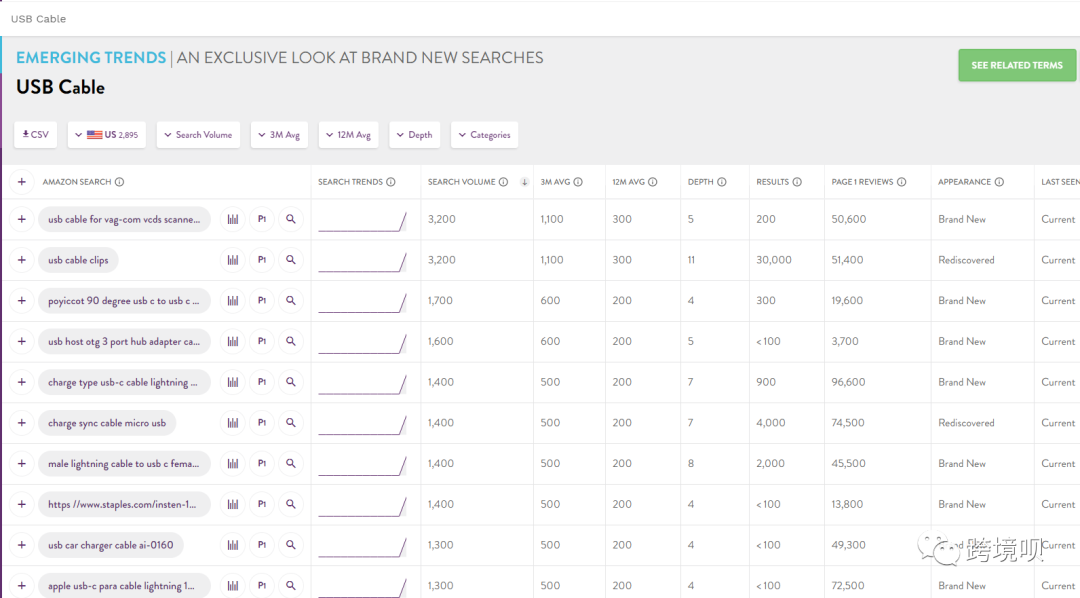
Task: View trend sparkline for charge sync cable micro usb
Action: click(362, 424)
